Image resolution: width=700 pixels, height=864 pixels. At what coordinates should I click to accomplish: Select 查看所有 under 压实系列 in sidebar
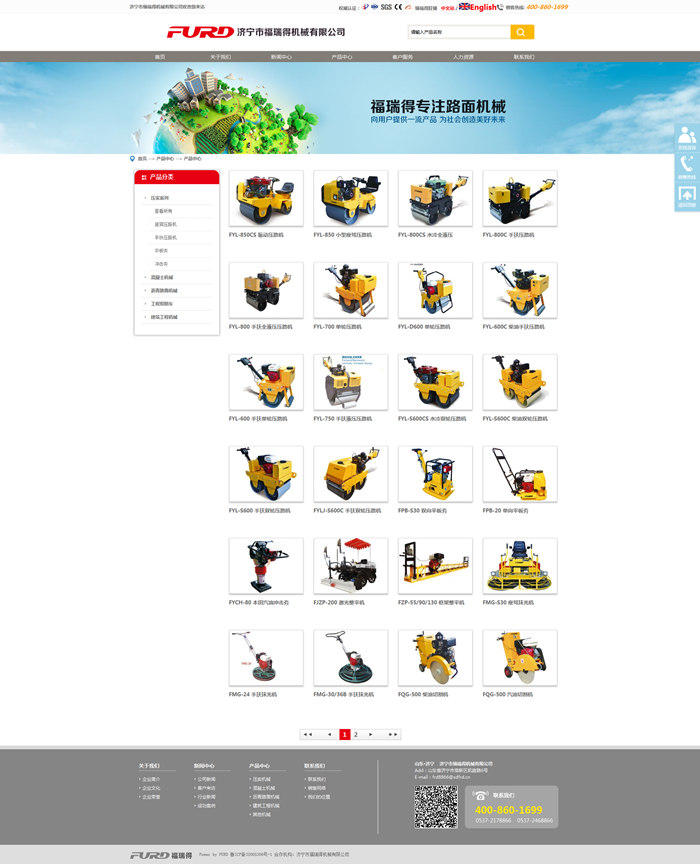(x=163, y=211)
